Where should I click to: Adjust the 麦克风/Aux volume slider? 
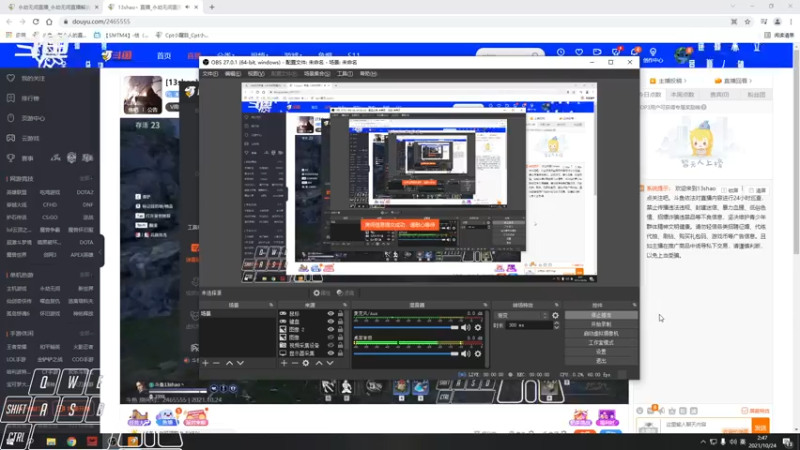click(x=406, y=328)
